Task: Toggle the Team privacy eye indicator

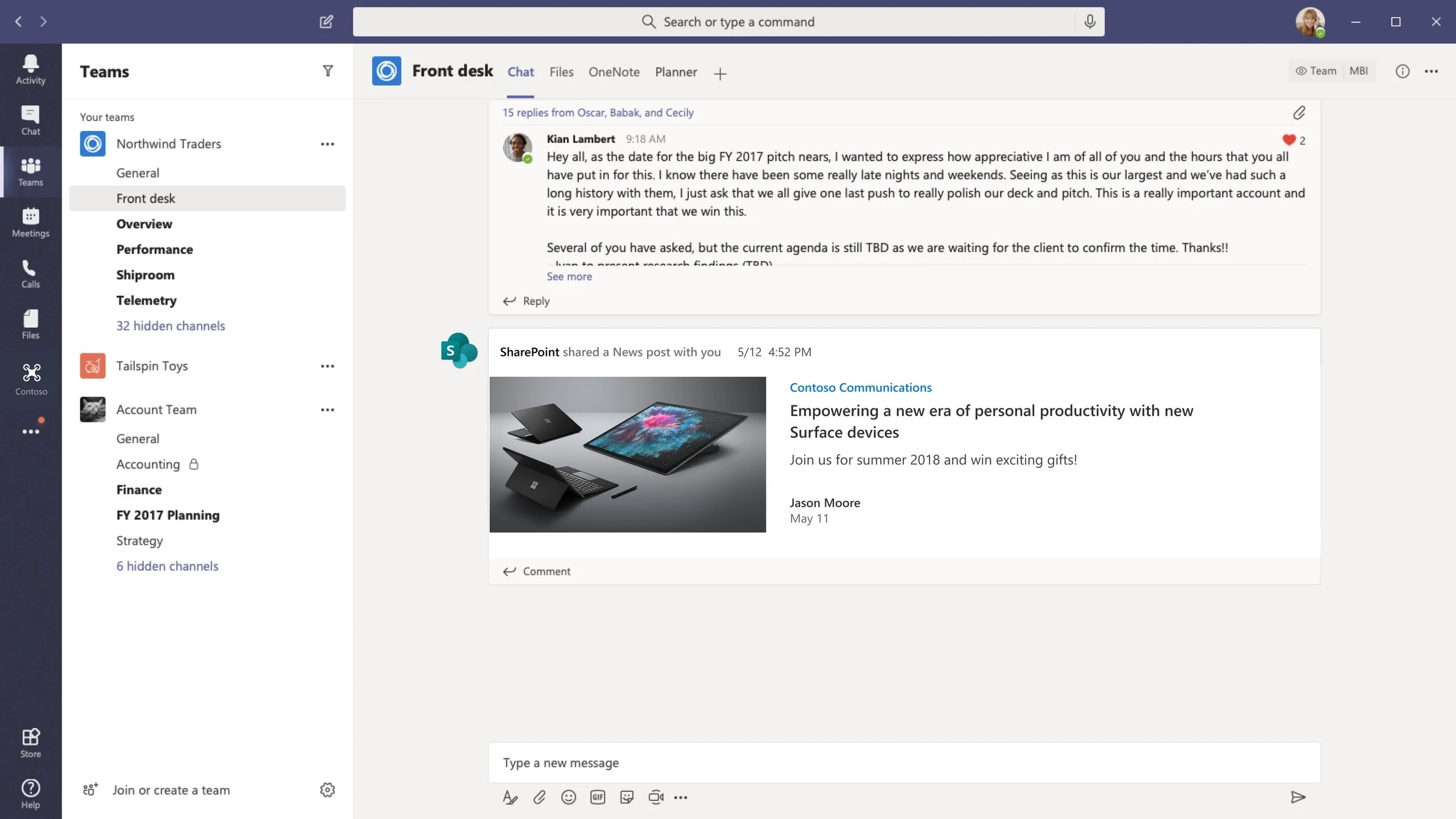Action: 1316,71
